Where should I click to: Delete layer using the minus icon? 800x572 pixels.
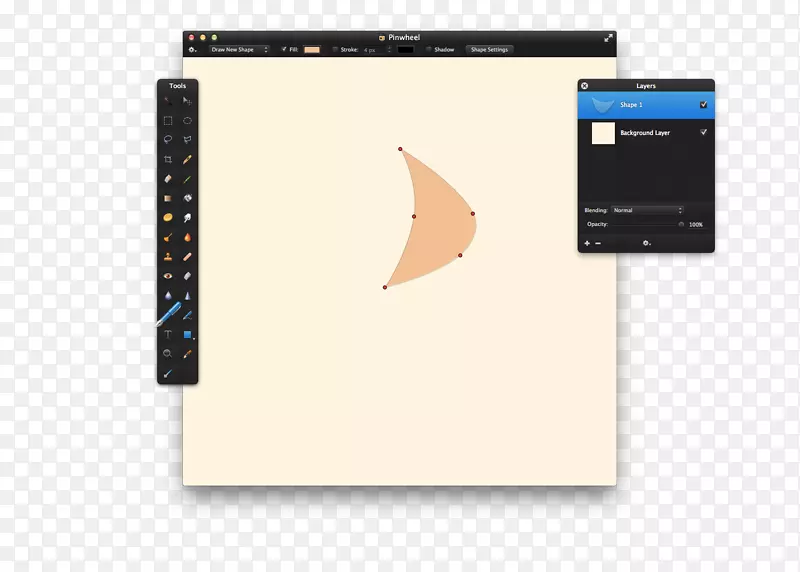(x=598, y=243)
